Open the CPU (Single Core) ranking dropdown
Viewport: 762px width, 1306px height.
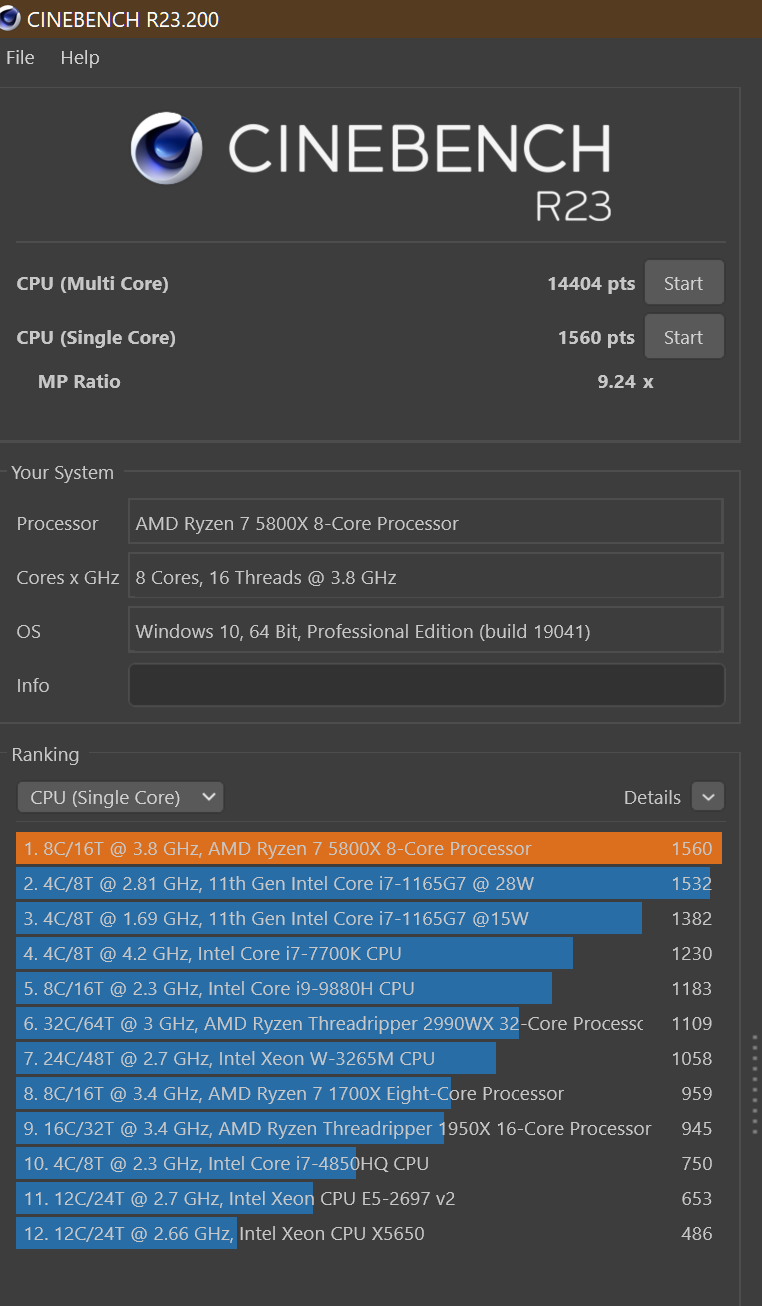pos(120,797)
